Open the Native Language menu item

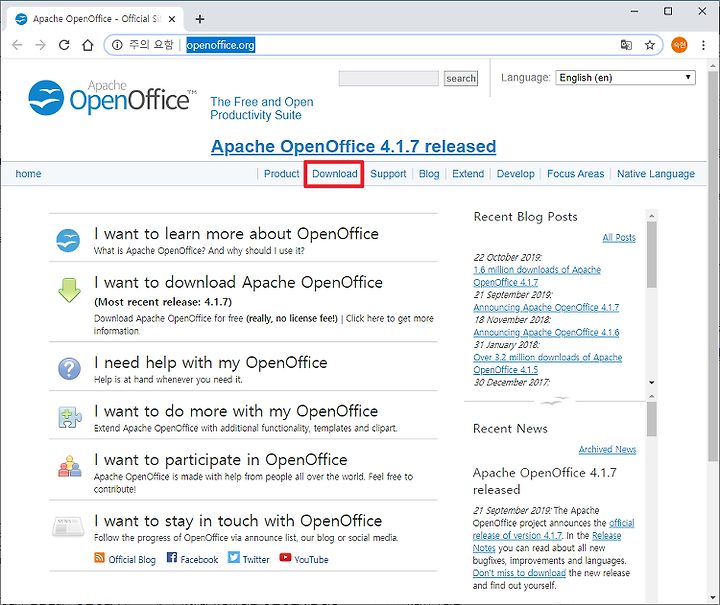(x=656, y=174)
